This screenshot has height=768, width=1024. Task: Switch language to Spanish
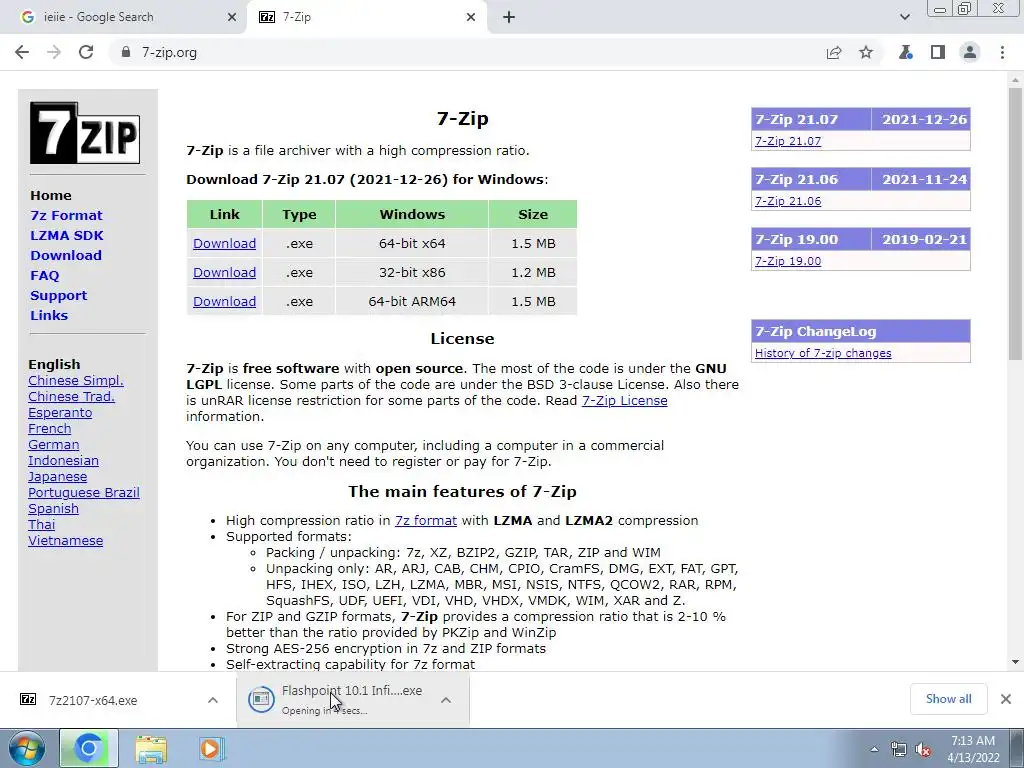pos(54,509)
